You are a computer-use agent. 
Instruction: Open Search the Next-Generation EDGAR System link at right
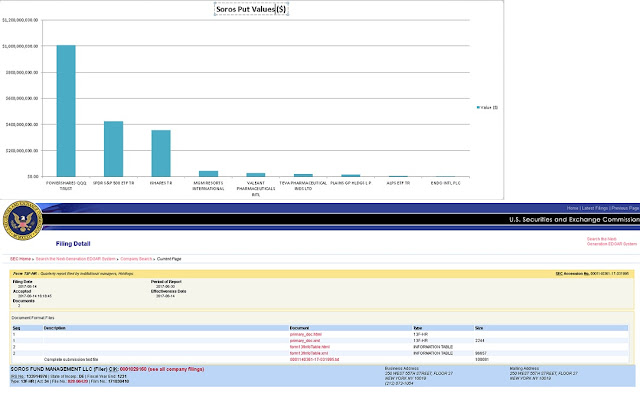(x=611, y=241)
